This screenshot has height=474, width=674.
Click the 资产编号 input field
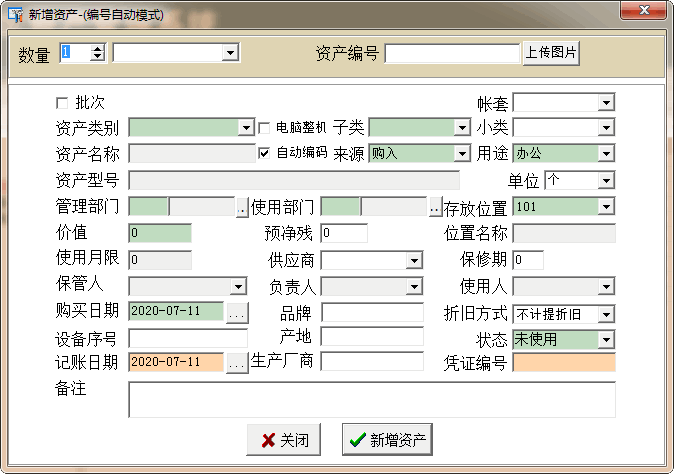point(452,53)
